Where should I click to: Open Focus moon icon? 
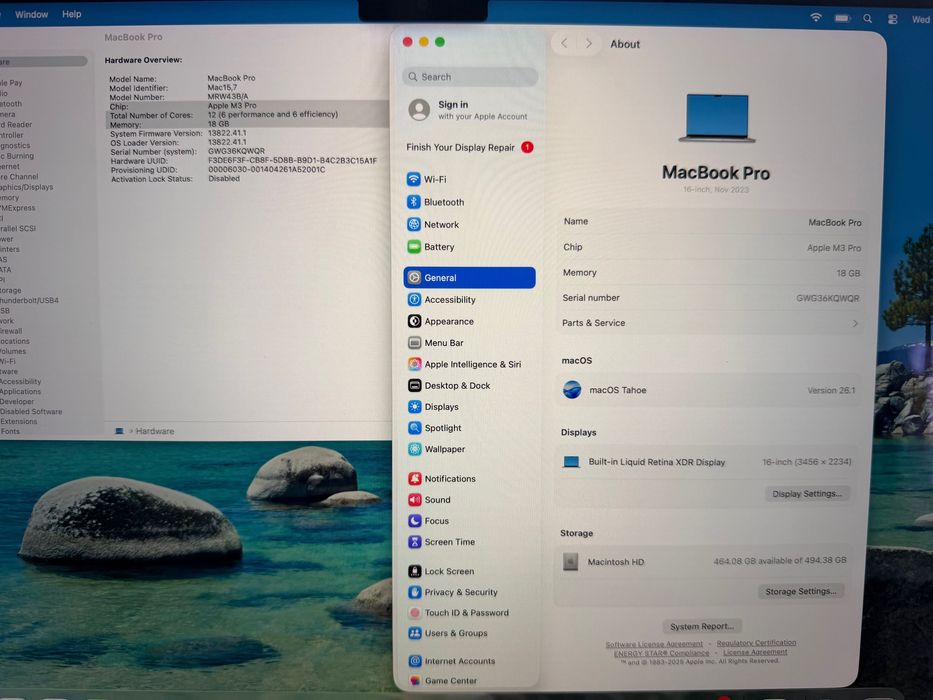415,520
